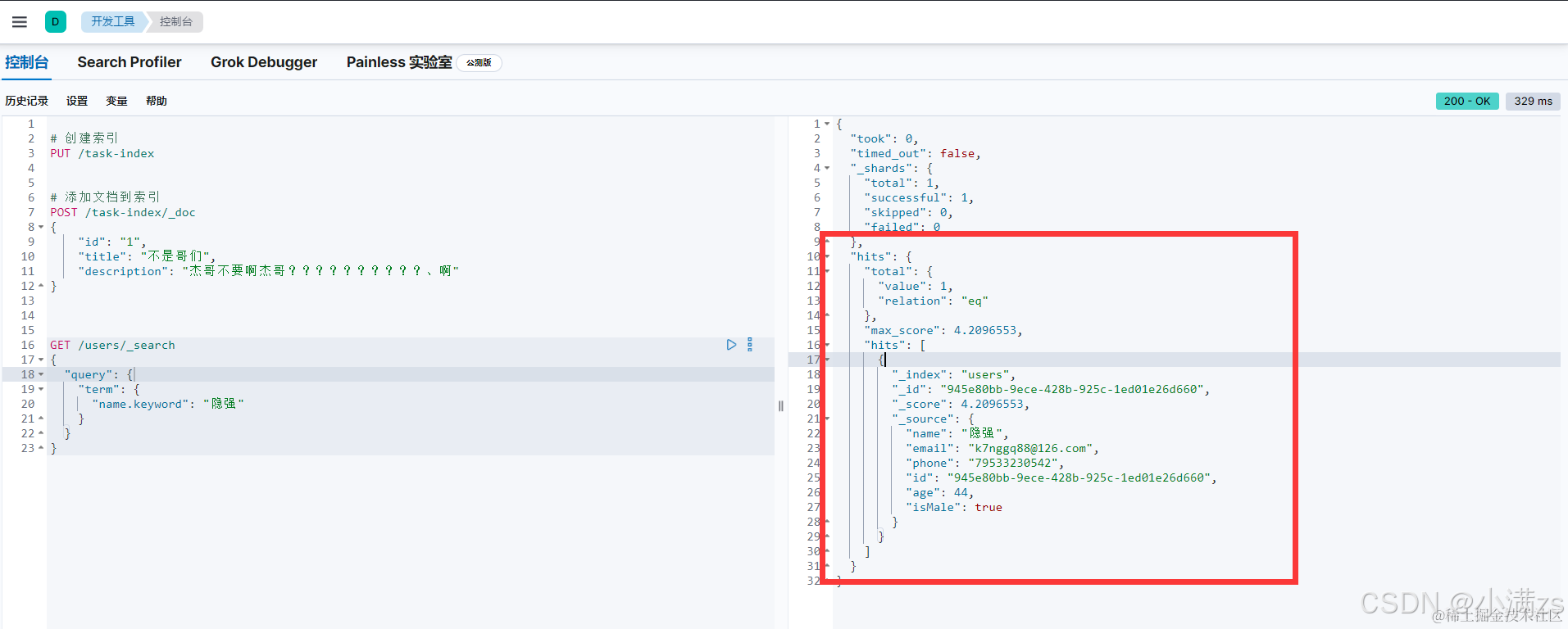Collapse editor fold at line 8
The height and width of the screenshot is (629, 1568).
click(41, 227)
